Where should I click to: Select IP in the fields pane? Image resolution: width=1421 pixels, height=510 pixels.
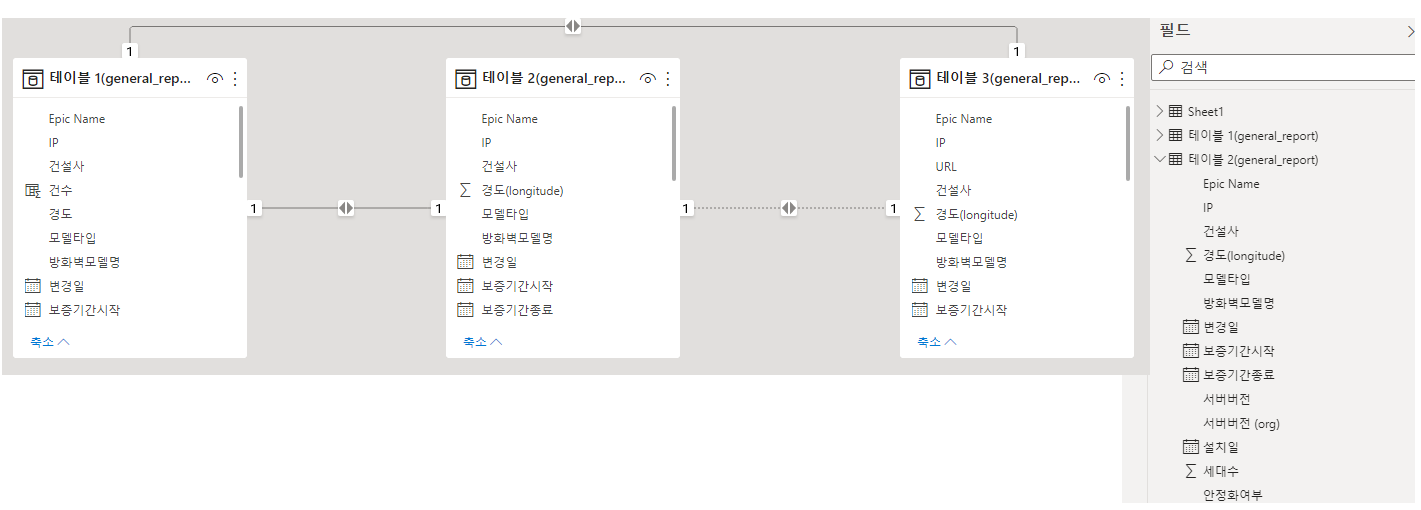click(1208, 208)
